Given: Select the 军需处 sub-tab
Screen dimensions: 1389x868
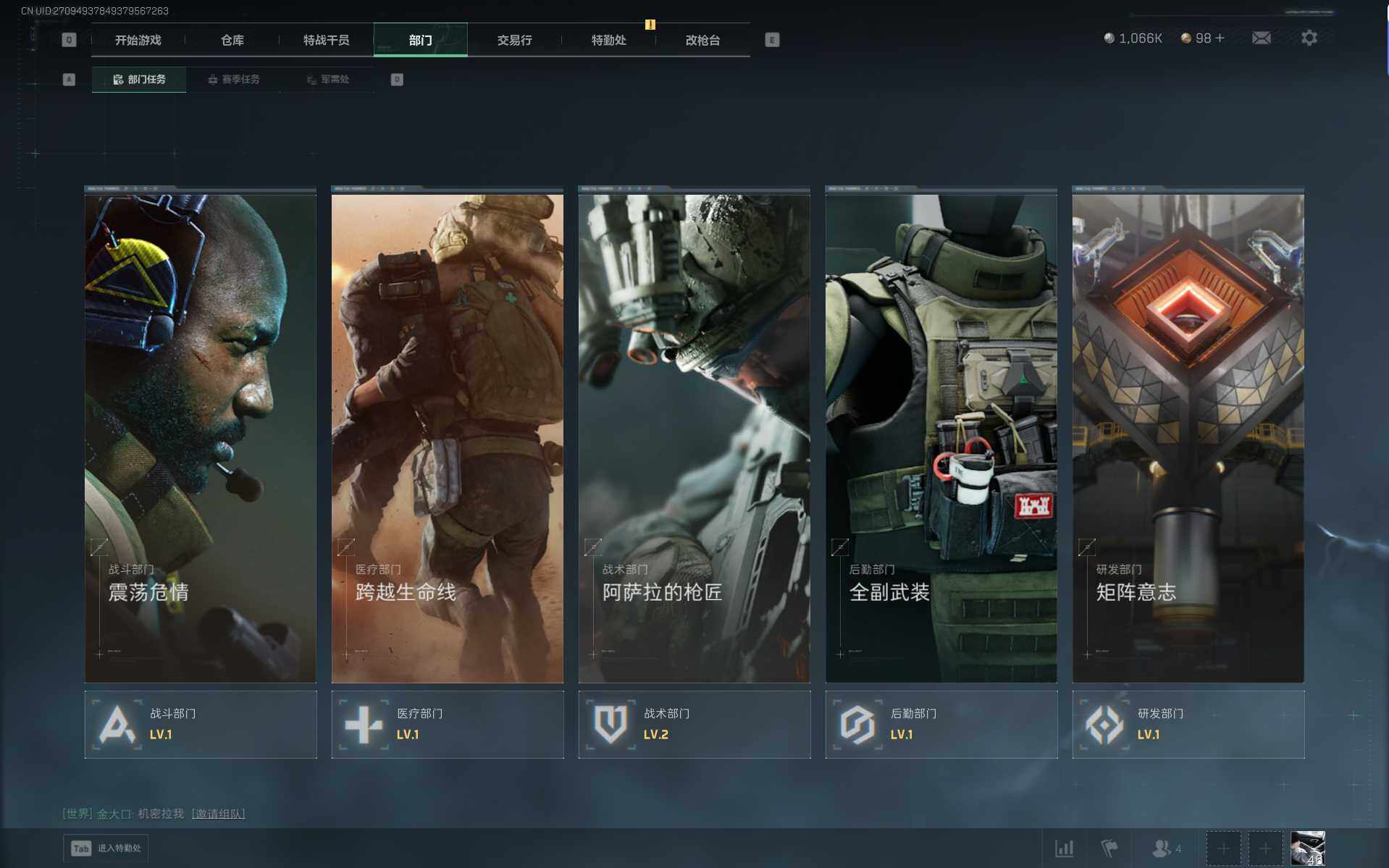Looking at the screenshot, I should click(327, 80).
